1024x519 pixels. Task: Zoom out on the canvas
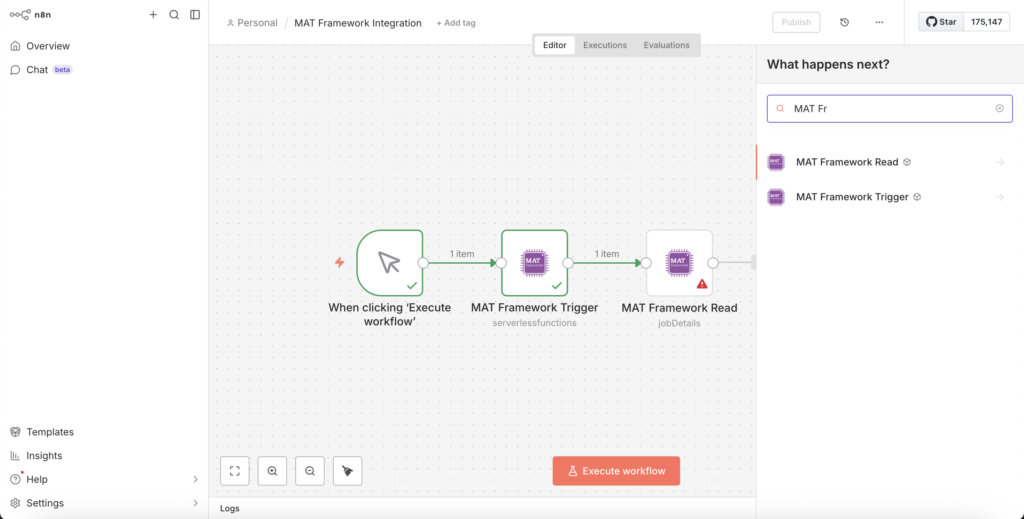(310, 471)
